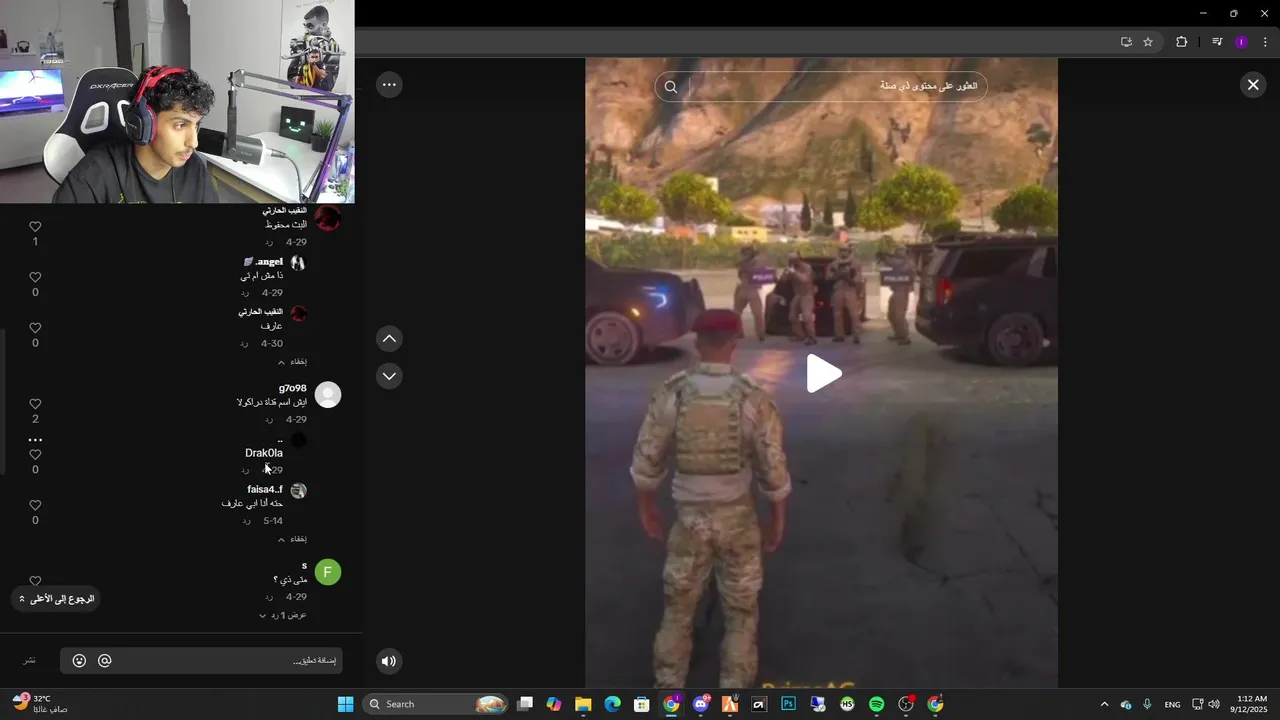This screenshot has width=1280, height=720.
Task: Like the faisa4..f comment
Action: click(35, 505)
